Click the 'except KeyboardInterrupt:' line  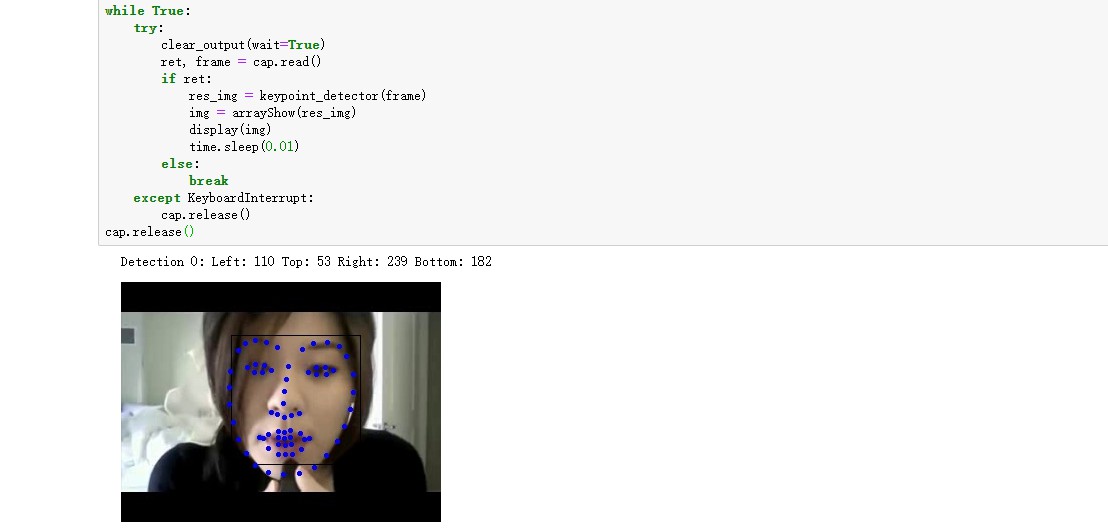223,197
